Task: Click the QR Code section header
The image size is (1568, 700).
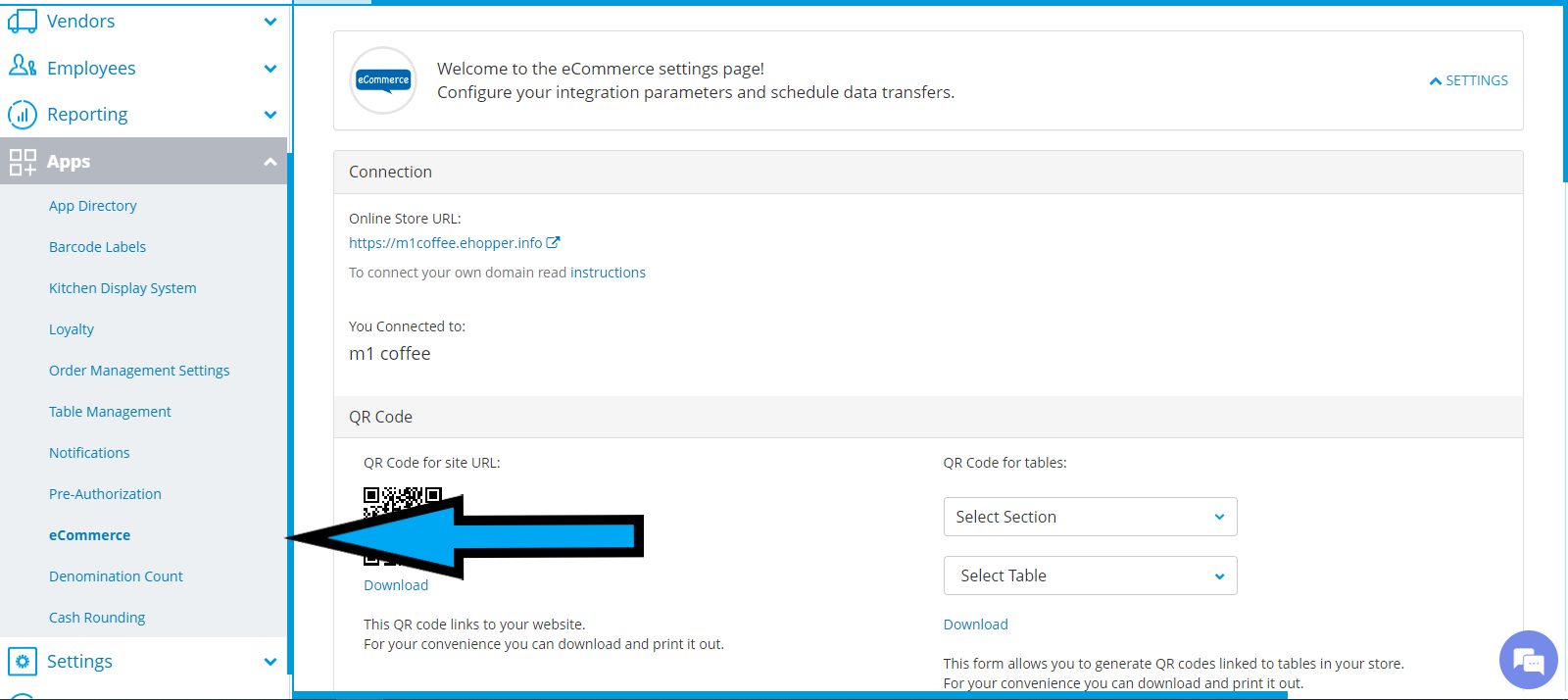Action: [380, 417]
